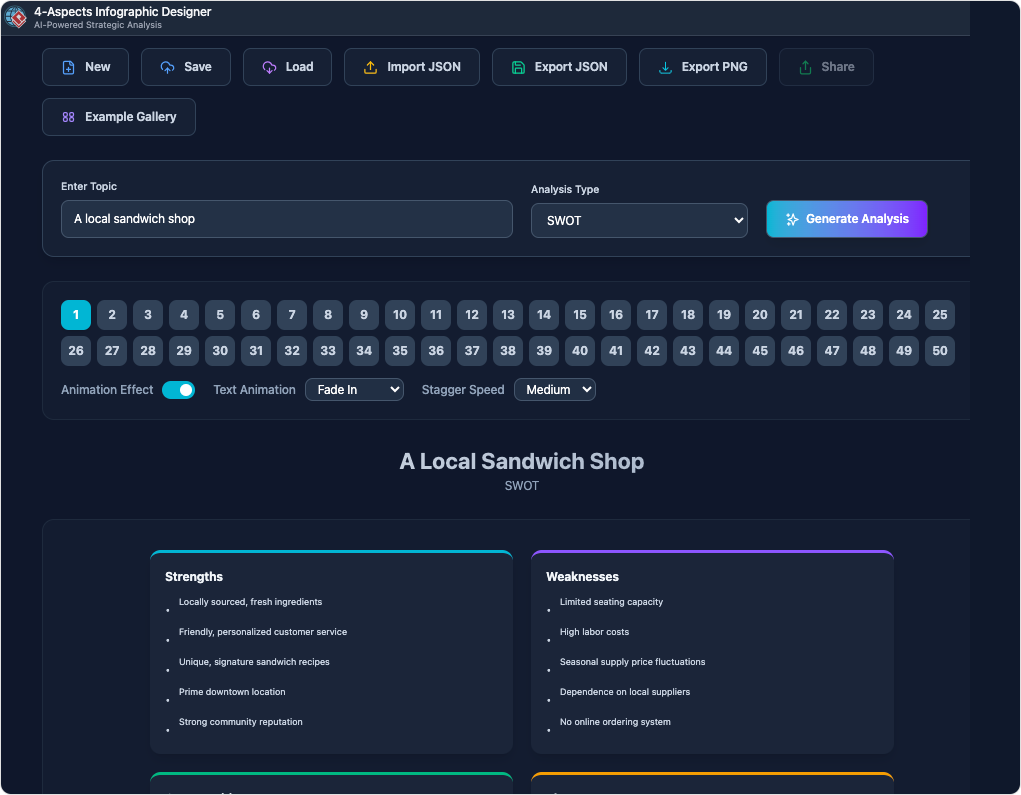Click the Share button
This screenshot has height=795, width=1021.
point(826,67)
